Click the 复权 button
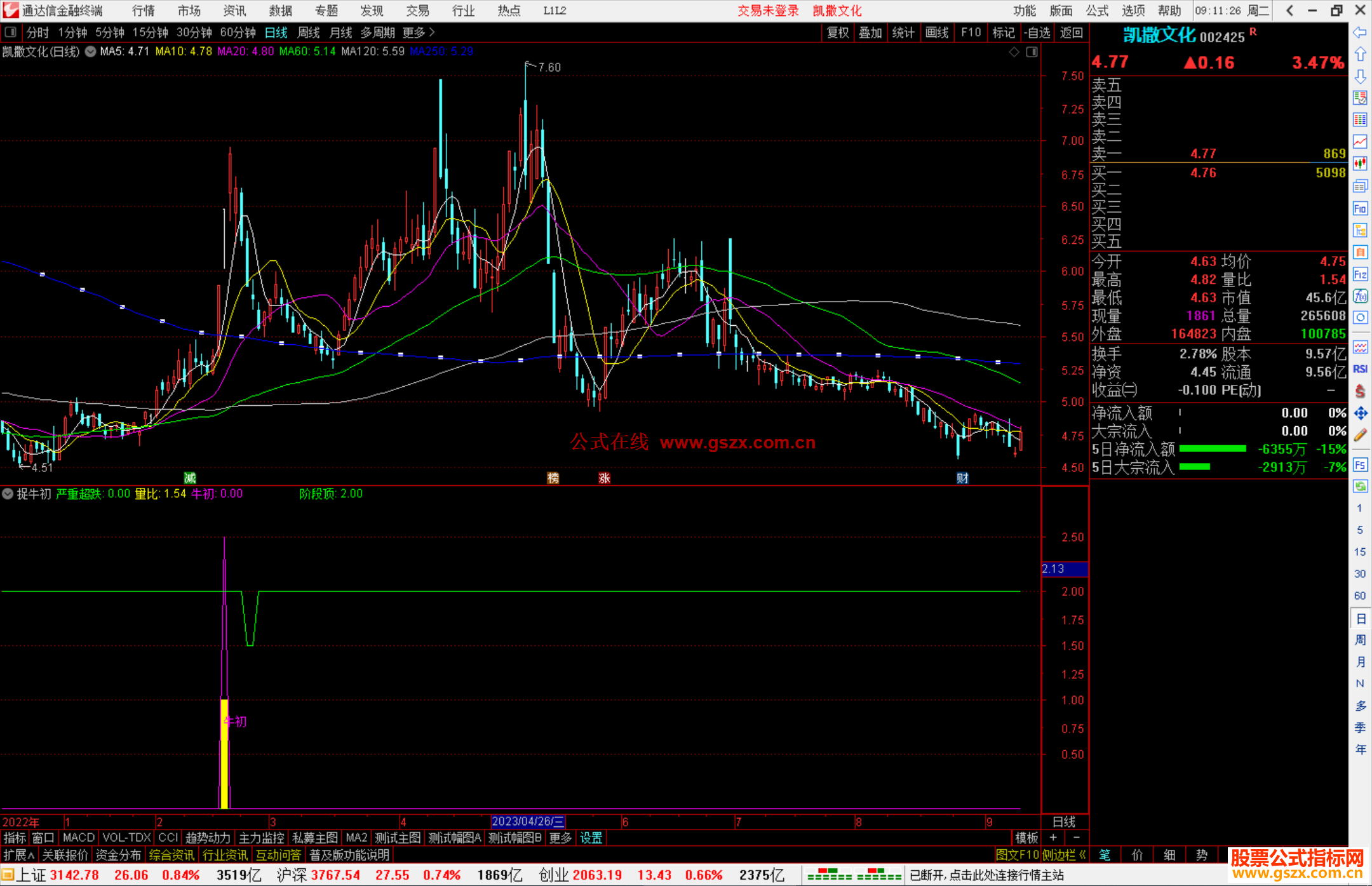1372x886 pixels. coord(837,32)
